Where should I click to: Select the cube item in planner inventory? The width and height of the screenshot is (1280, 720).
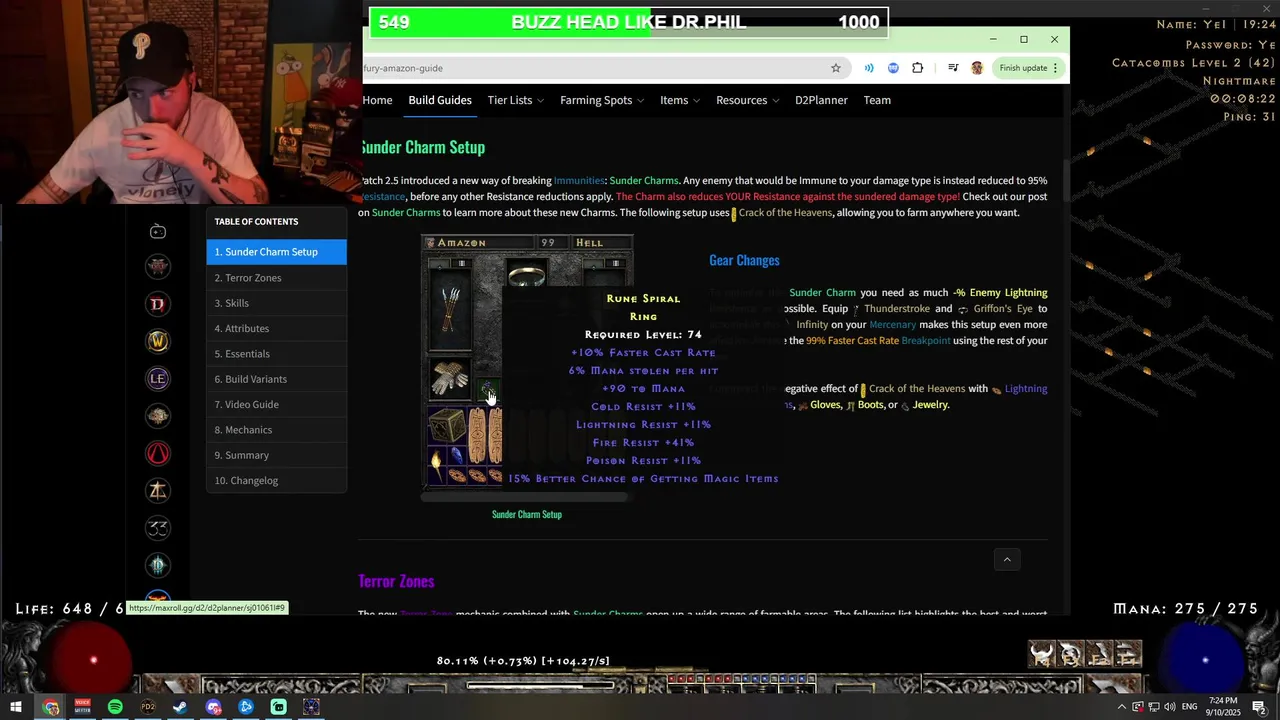click(x=446, y=426)
